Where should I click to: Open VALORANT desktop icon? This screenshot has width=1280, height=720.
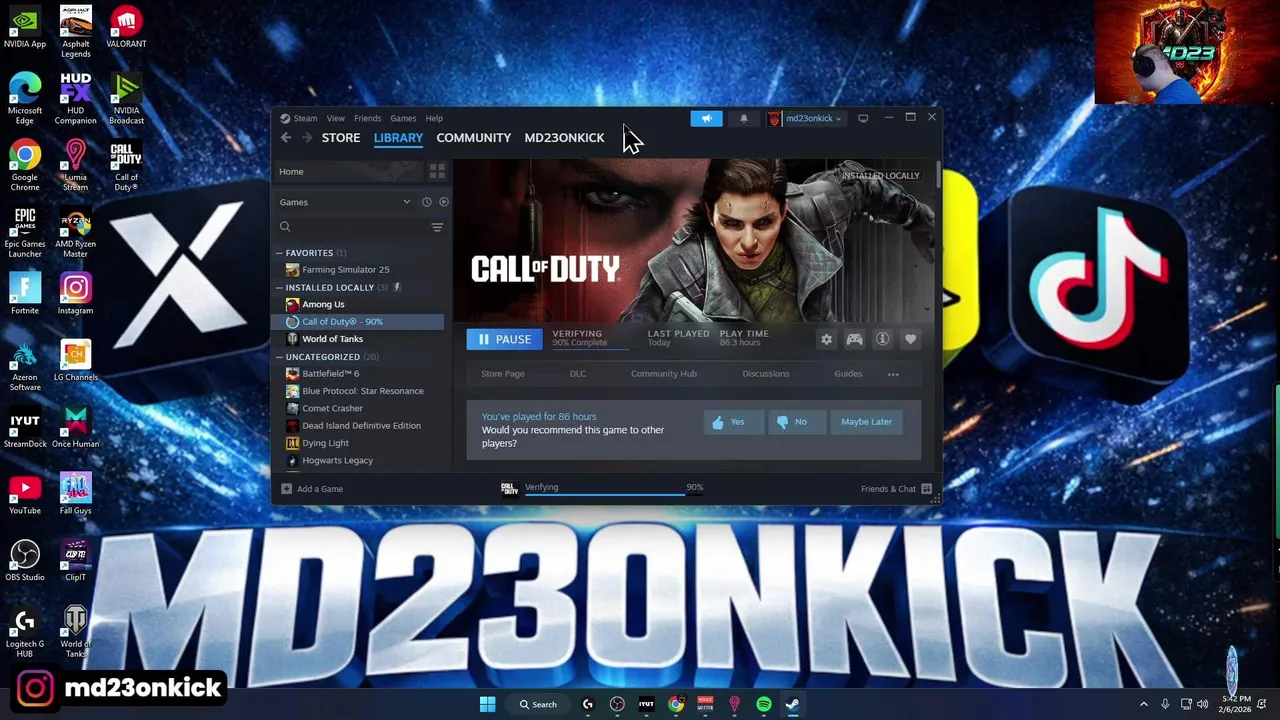[126, 27]
